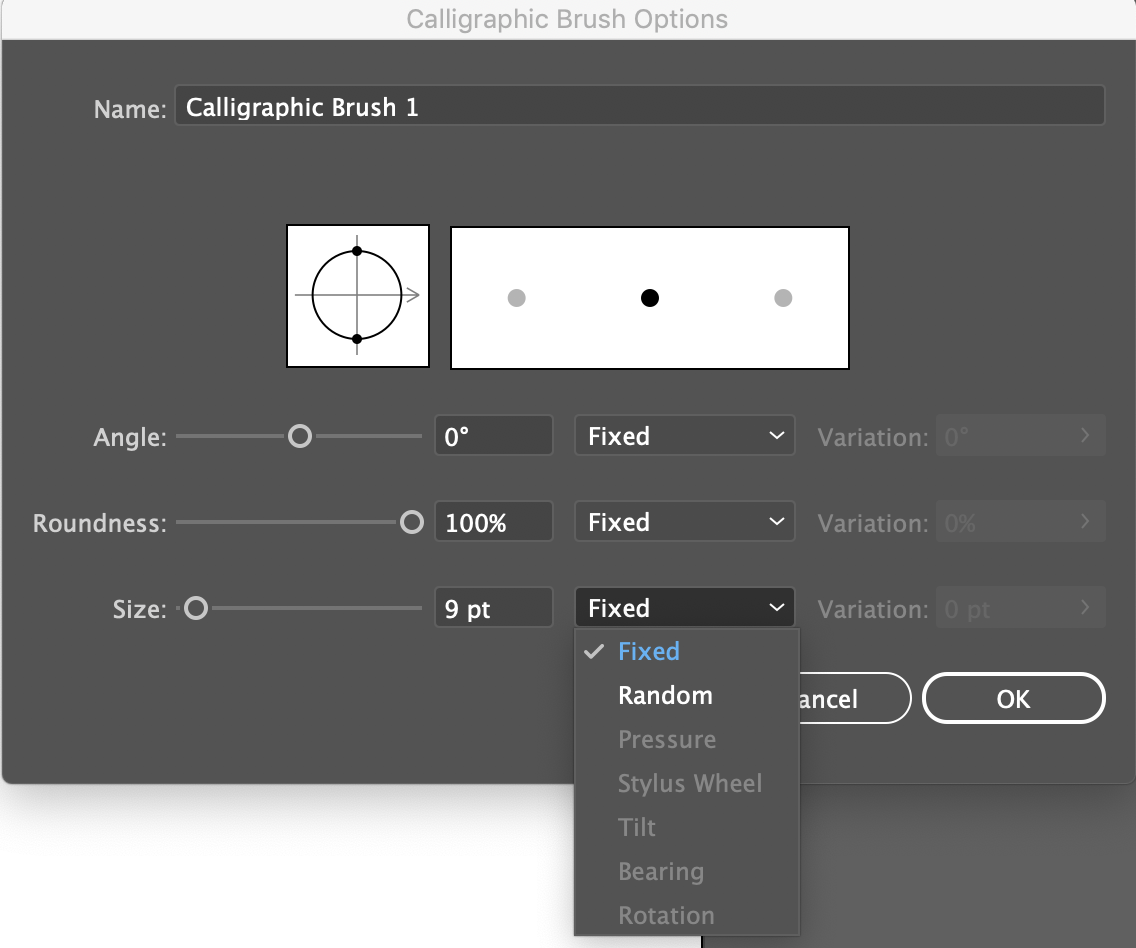Select Bearing in the dropdown list

(x=661, y=872)
